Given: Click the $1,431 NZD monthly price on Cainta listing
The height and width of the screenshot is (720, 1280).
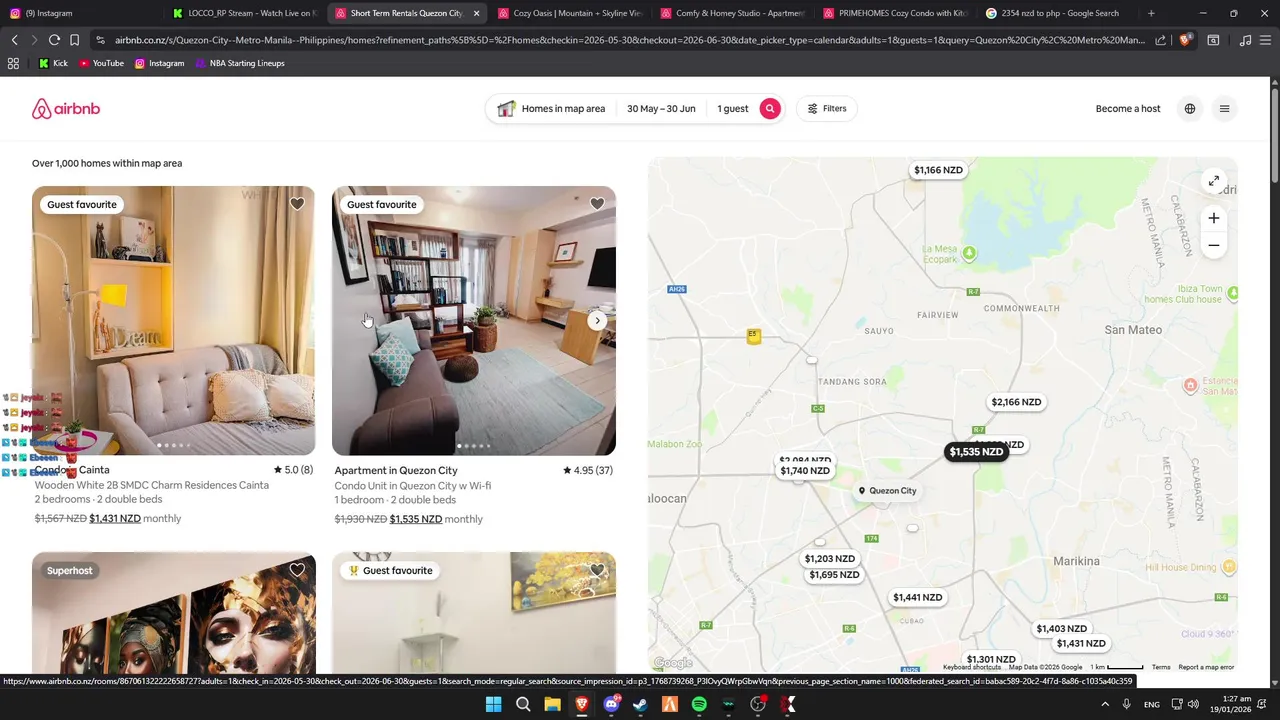Looking at the screenshot, I should coord(115,519).
